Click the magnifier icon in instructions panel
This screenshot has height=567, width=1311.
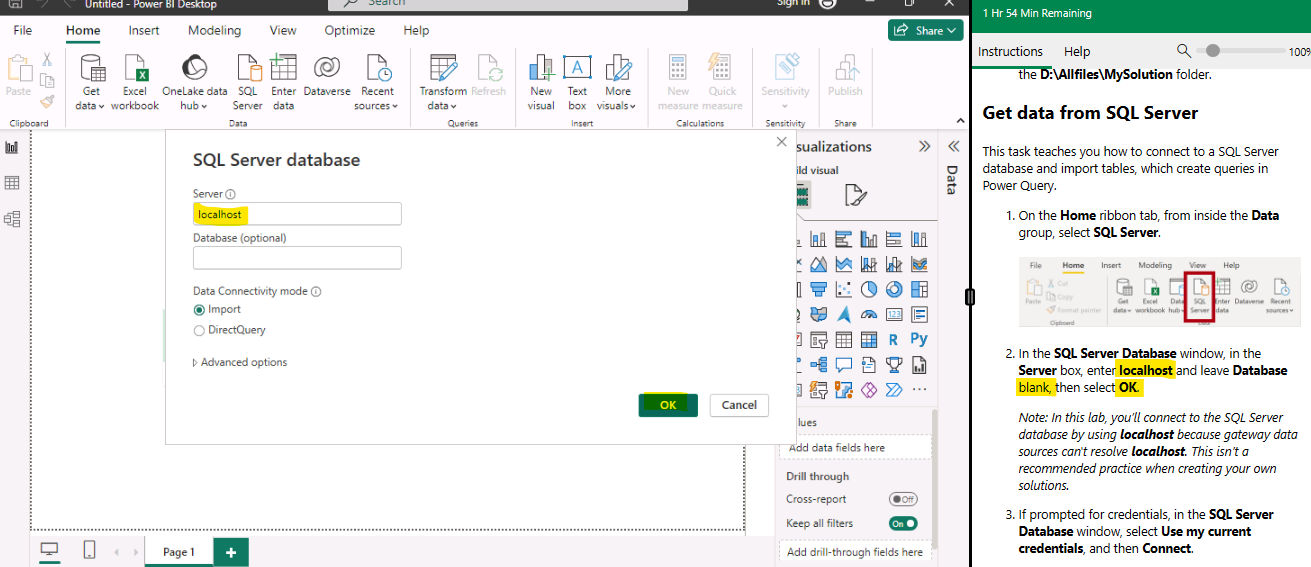click(1184, 50)
